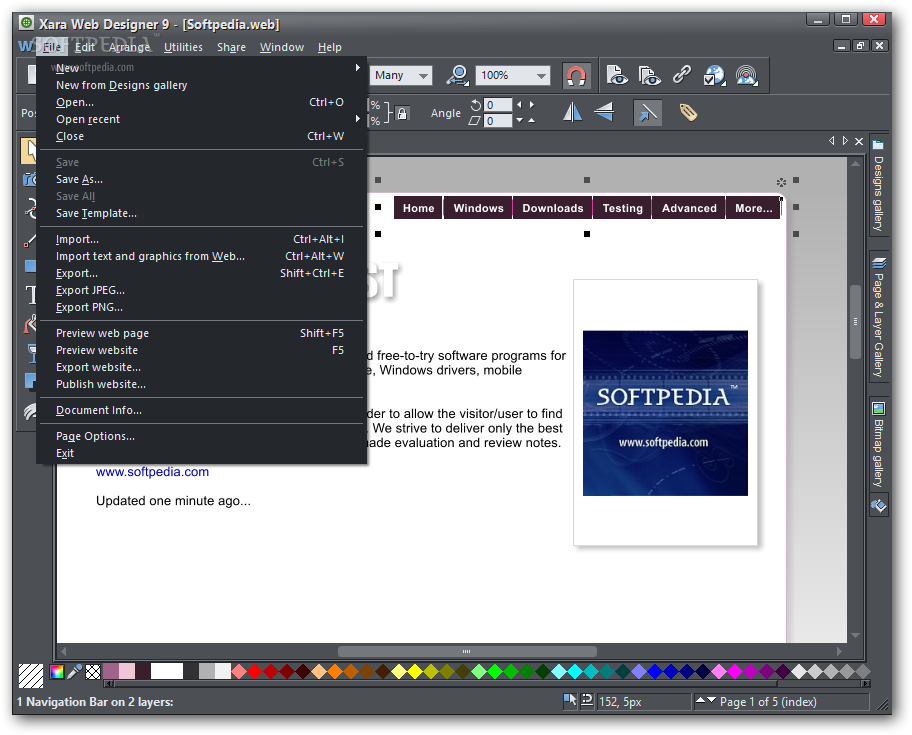Click the Bitmap gallery picture icon

[878, 408]
